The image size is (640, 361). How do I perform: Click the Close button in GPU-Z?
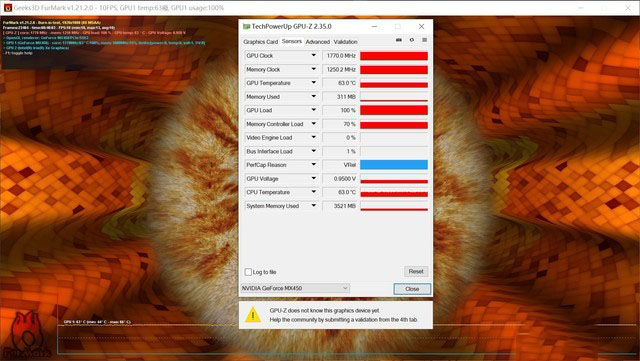412,289
